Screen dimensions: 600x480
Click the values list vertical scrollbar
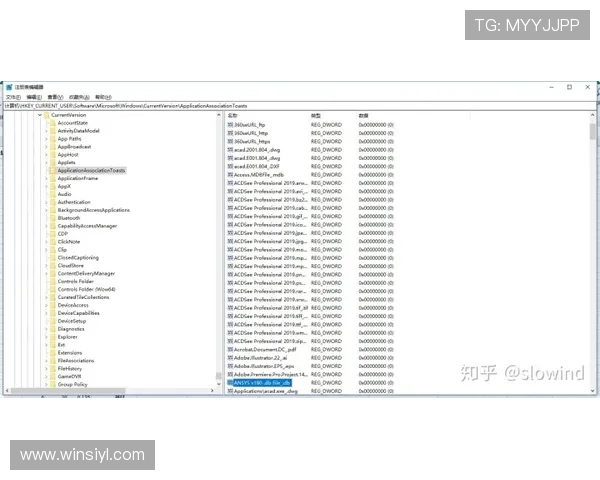tap(594, 250)
